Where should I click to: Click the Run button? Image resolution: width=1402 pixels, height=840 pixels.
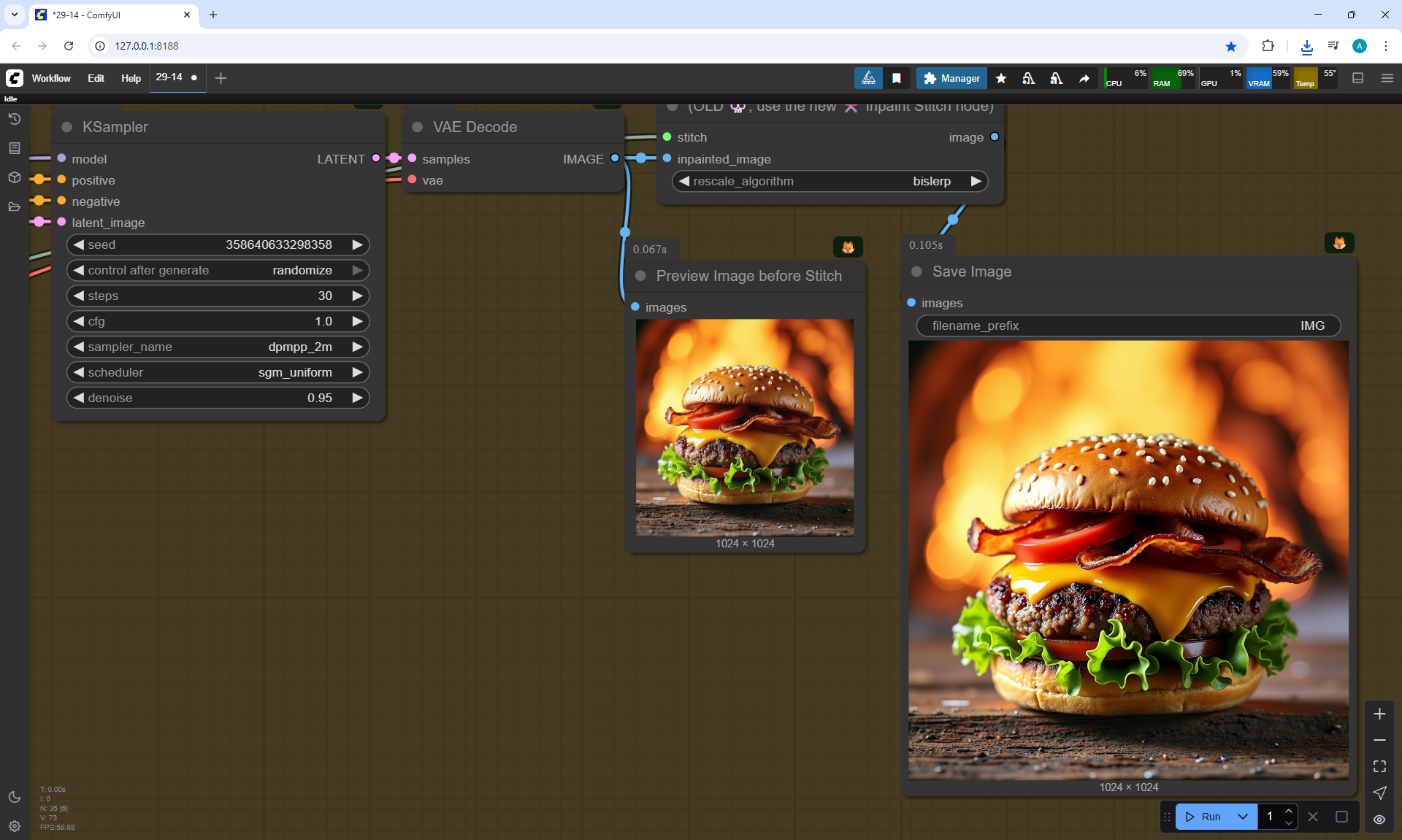click(1203, 817)
